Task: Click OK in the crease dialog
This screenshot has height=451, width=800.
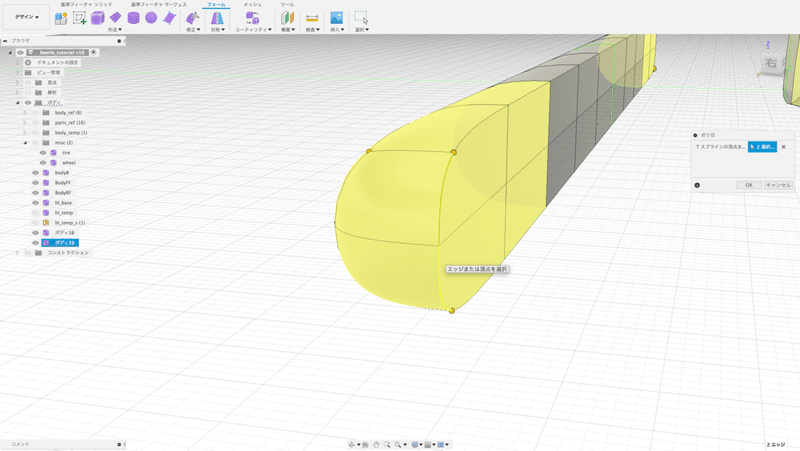Action: tap(749, 185)
